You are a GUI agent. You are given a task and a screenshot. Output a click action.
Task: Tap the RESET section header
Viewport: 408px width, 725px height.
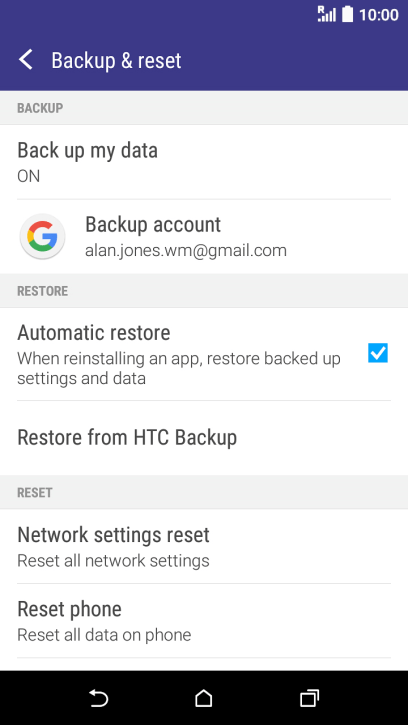pos(35,492)
